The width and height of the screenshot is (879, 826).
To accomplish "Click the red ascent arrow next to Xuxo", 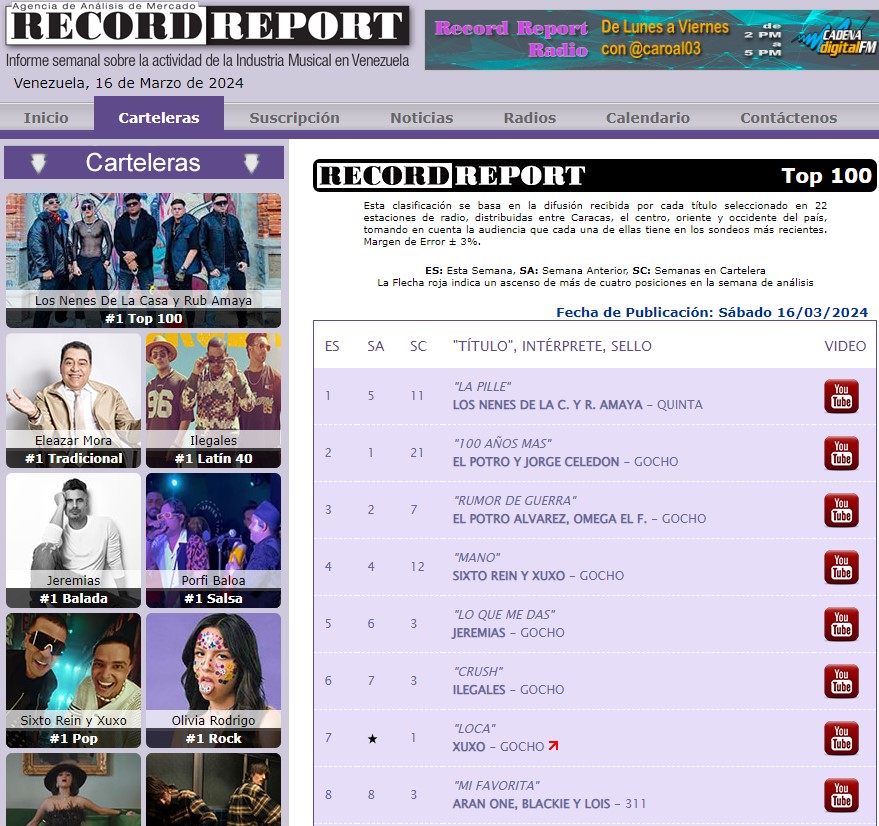I will 553,746.
